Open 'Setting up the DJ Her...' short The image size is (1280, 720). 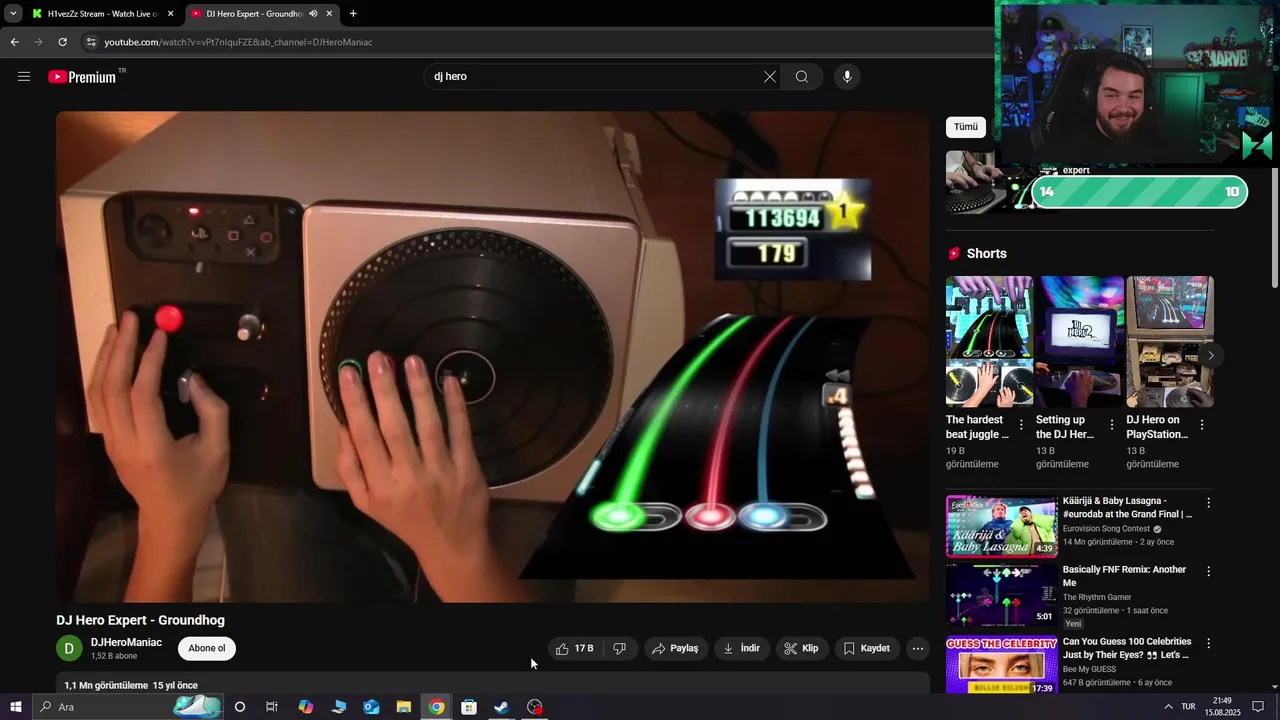coord(1079,342)
